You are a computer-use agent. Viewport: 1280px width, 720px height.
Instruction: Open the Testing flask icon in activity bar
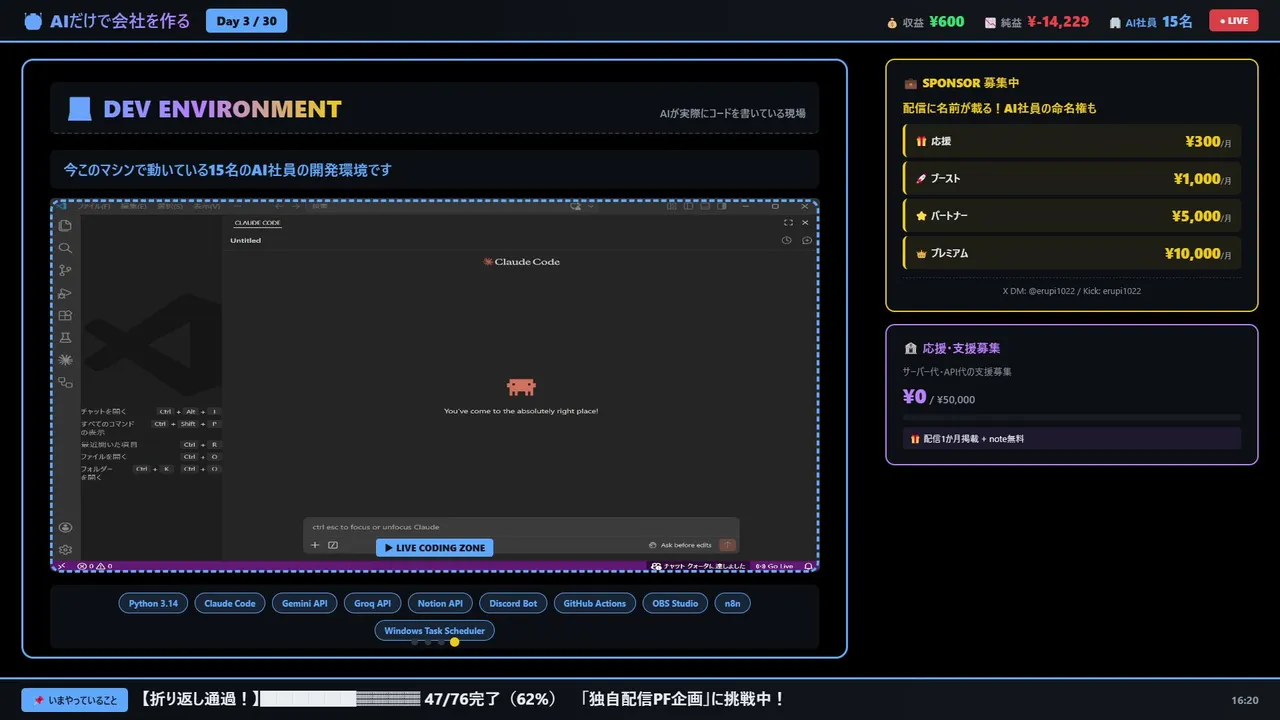coord(65,338)
